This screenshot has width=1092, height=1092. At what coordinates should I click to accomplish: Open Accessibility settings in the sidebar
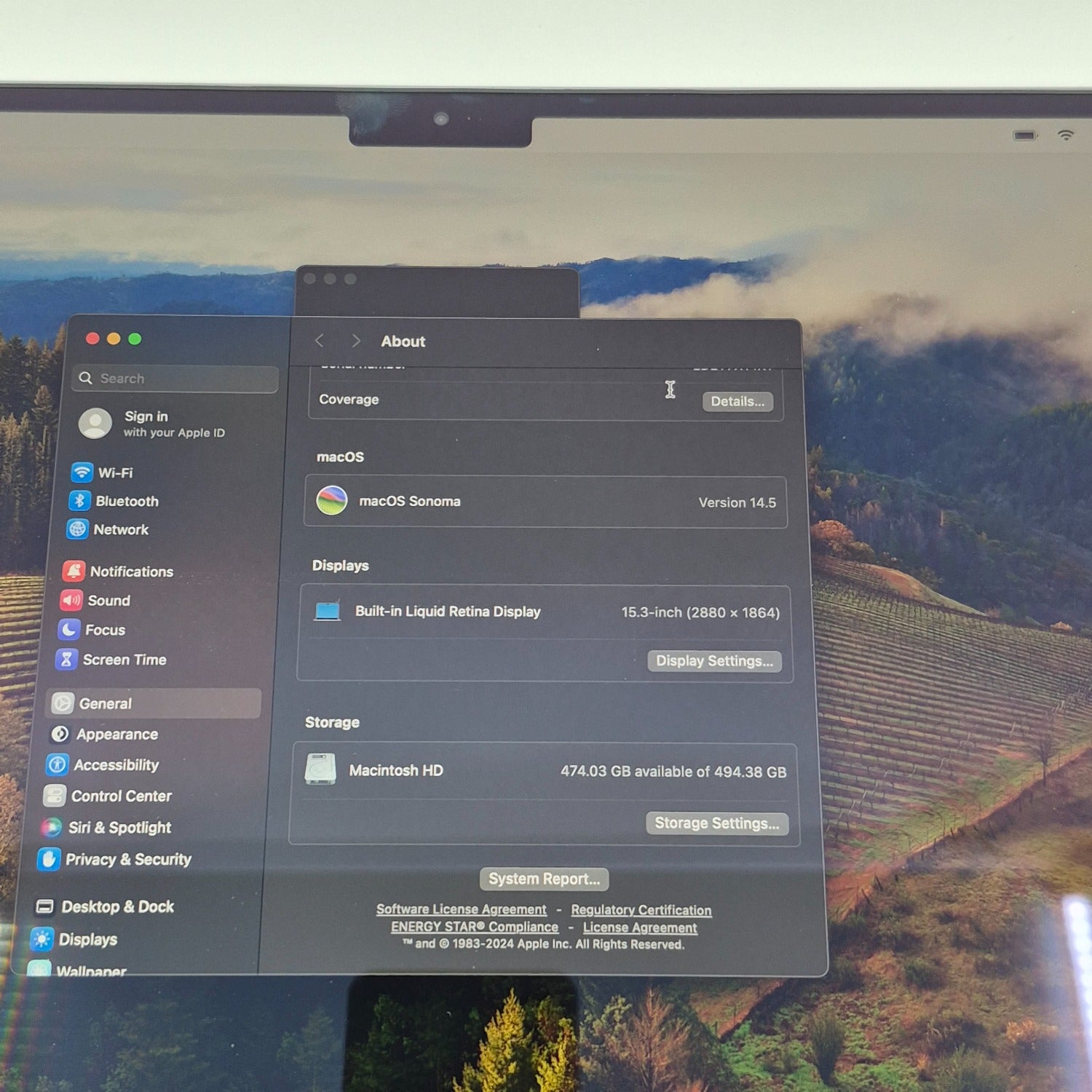pyautogui.click(x=103, y=765)
